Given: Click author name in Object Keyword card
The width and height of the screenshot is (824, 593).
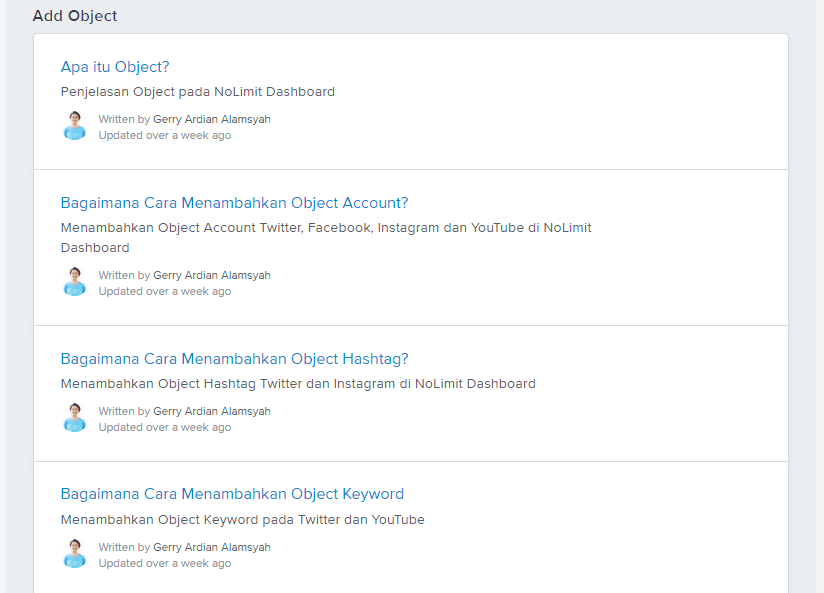Looking at the screenshot, I should pyautogui.click(x=211, y=547).
